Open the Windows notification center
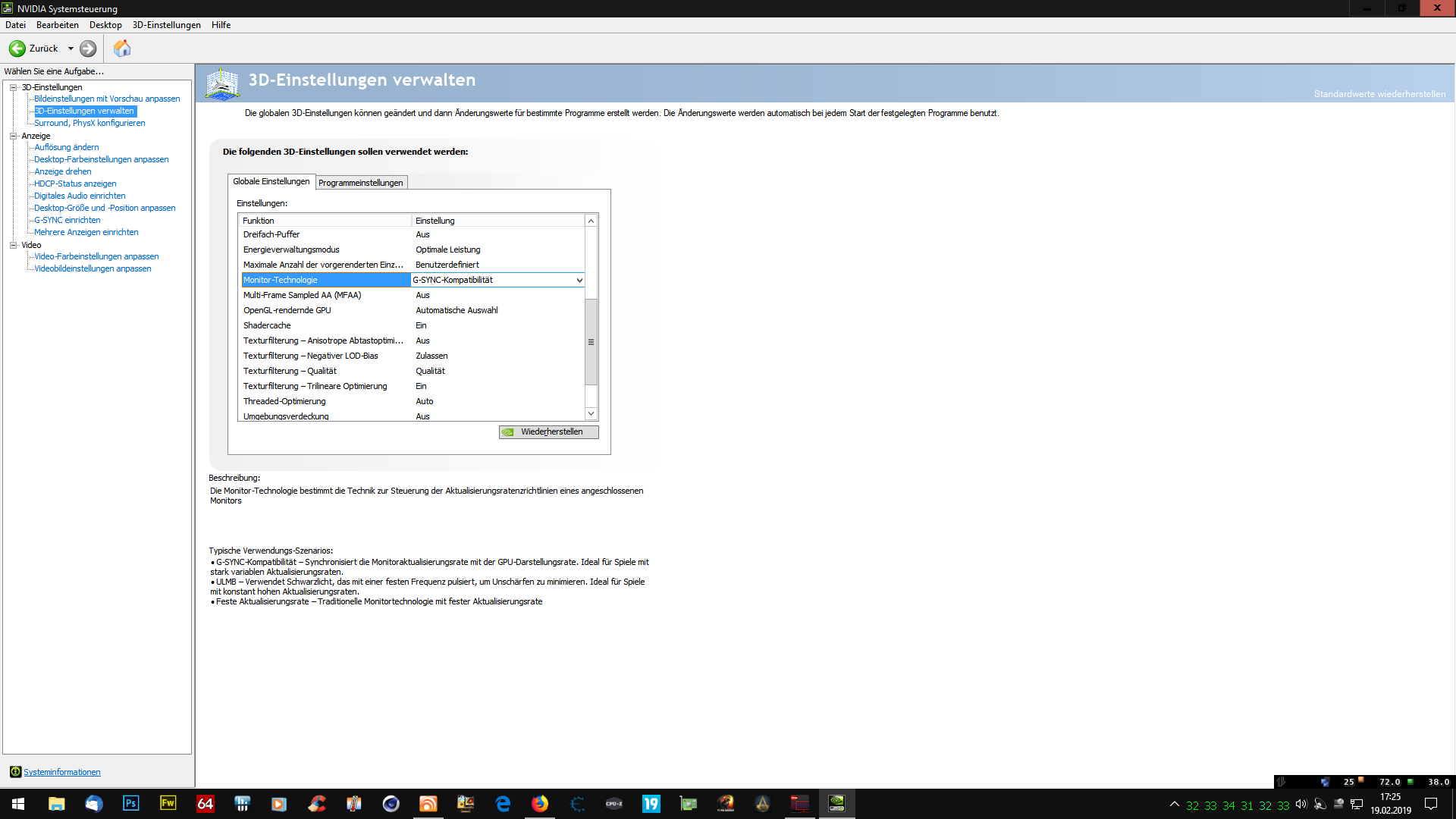Image resolution: width=1456 pixels, height=819 pixels. tap(1431, 805)
